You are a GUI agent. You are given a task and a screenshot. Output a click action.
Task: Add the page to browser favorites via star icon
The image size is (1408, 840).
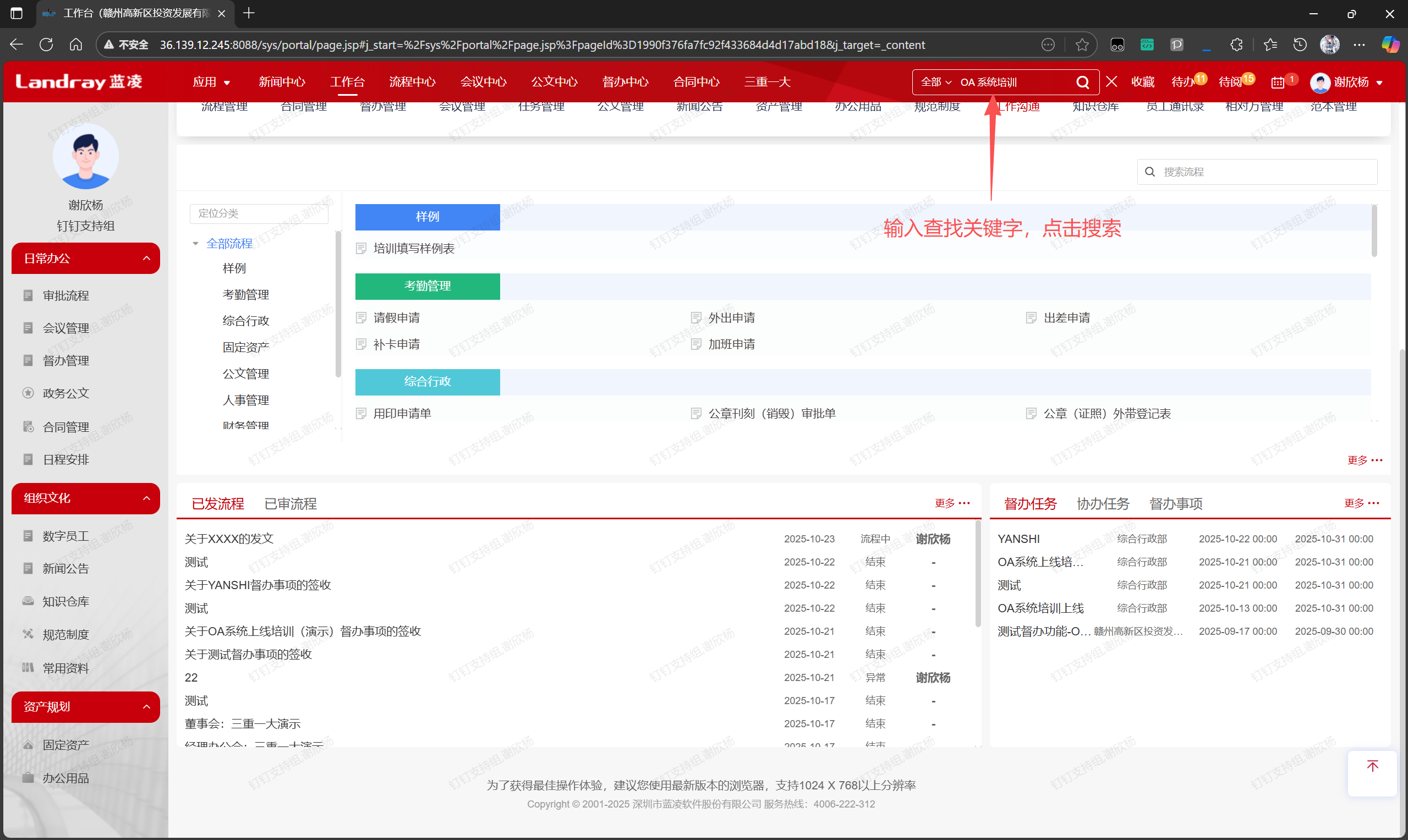(1082, 45)
